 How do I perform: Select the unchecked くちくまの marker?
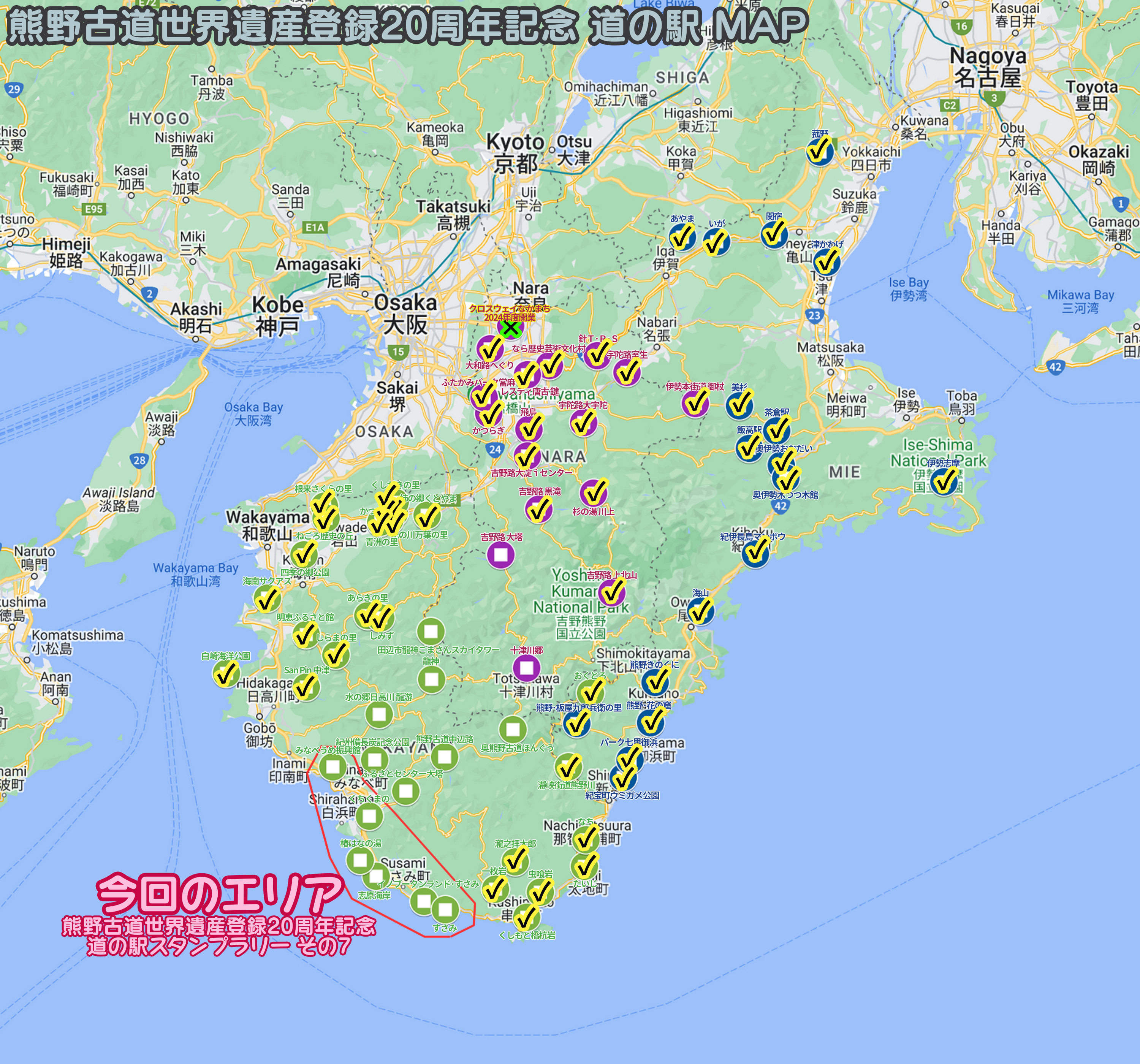tap(369, 815)
